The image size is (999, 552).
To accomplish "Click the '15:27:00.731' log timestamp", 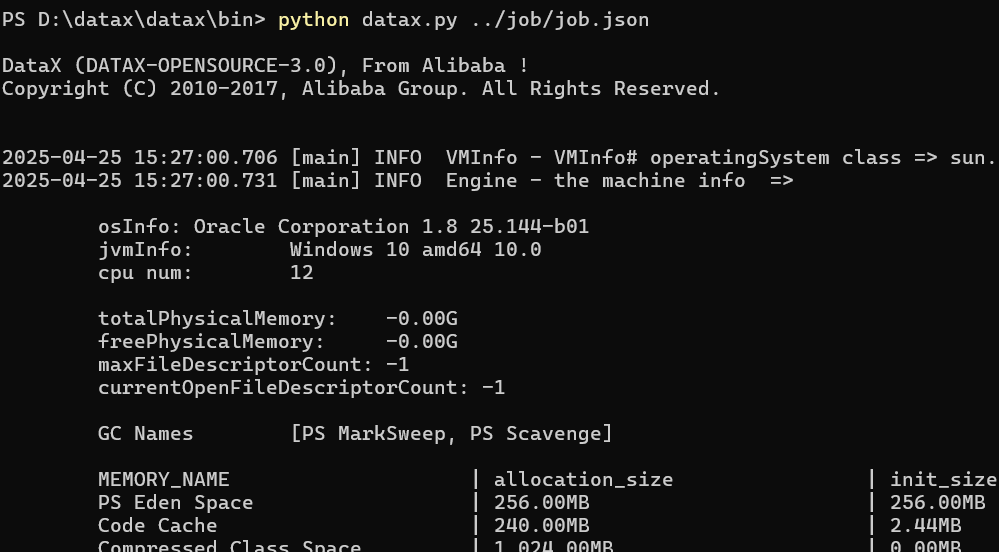I will (206, 180).
